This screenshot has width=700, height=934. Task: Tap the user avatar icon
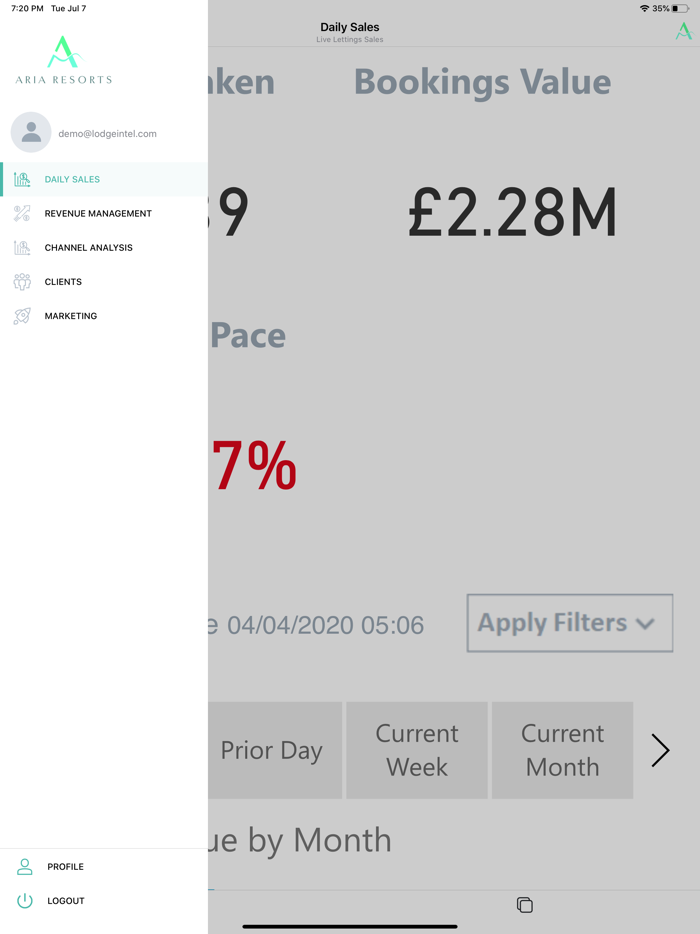(31, 132)
